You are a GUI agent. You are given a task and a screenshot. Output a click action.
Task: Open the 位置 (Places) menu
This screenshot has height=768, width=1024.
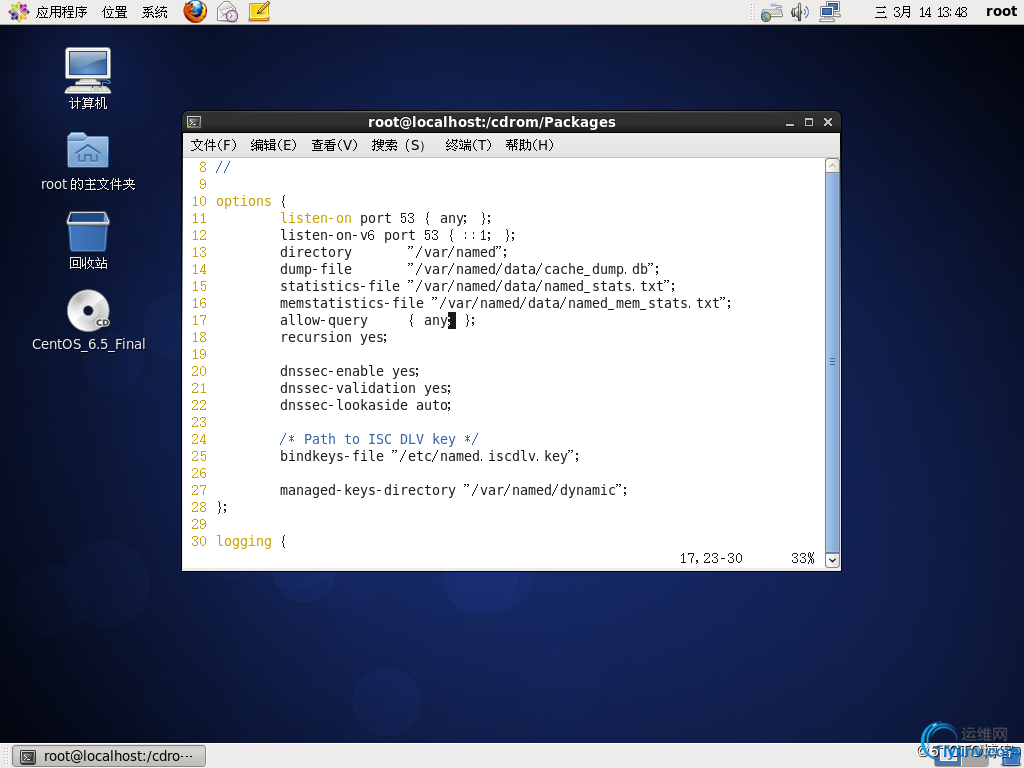[115, 12]
